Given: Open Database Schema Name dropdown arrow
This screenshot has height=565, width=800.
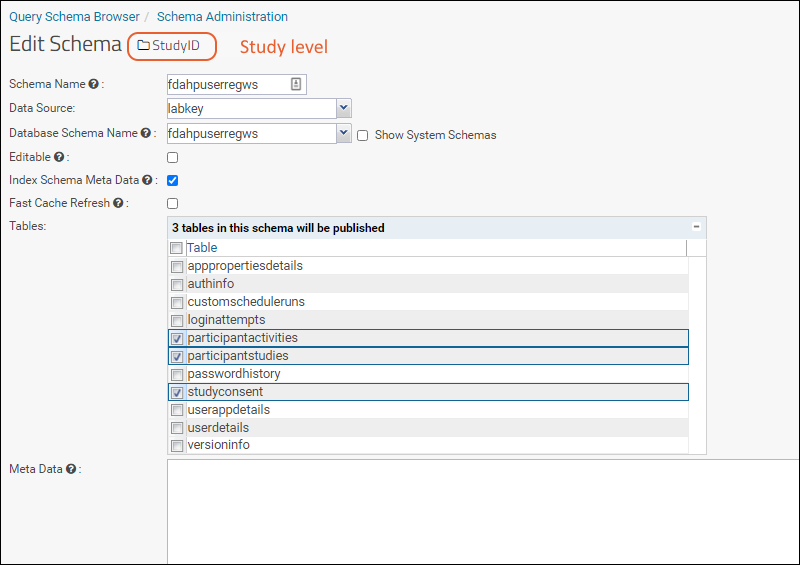Looking at the screenshot, I should click(x=343, y=133).
